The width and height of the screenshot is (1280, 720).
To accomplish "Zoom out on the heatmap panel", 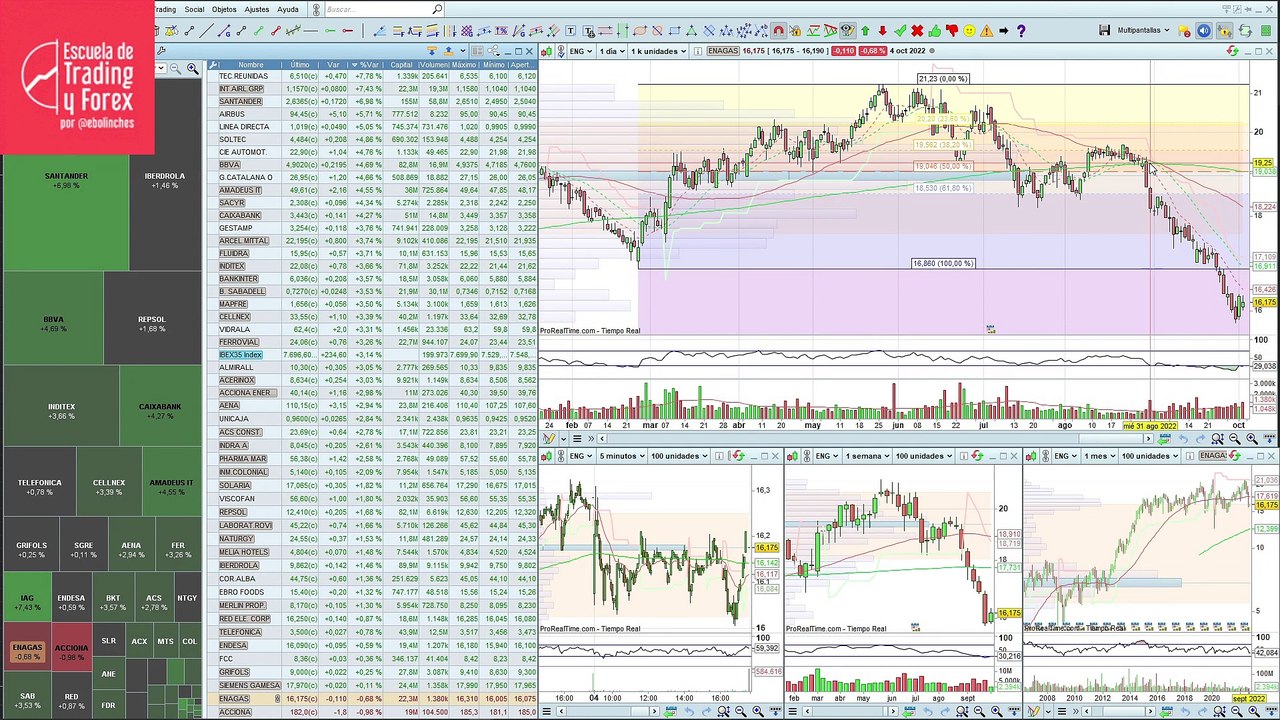I will (x=176, y=69).
